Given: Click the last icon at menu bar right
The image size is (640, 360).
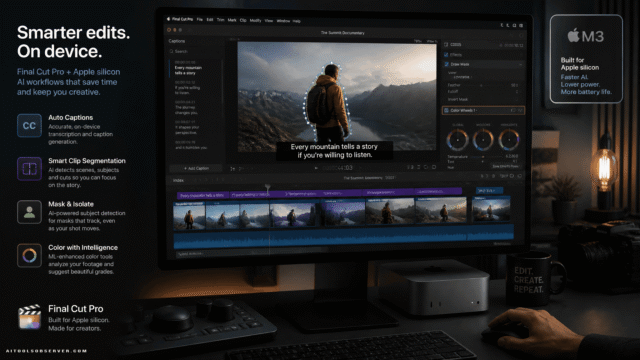Looking at the screenshot, I should tap(521, 26).
